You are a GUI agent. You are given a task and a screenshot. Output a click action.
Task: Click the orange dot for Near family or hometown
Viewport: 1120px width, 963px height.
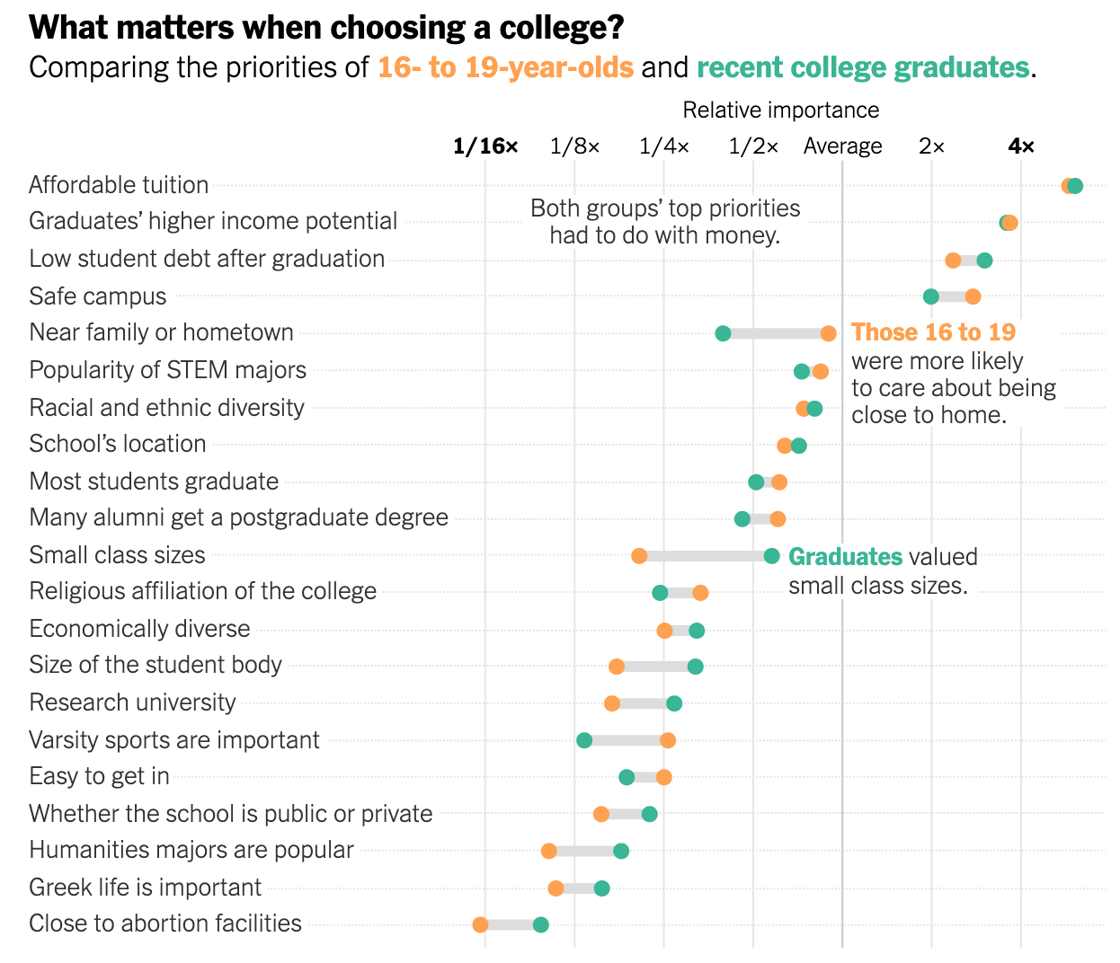pyautogui.click(x=828, y=333)
